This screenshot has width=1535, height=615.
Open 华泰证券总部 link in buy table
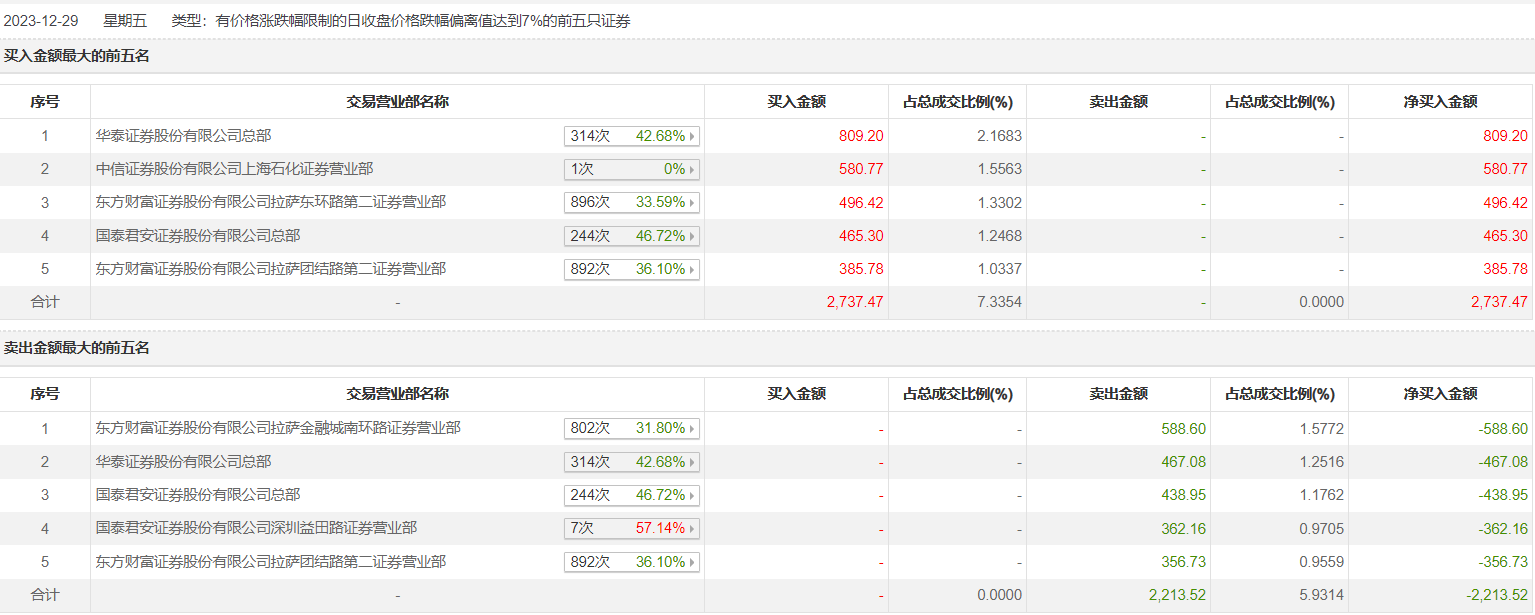[183, 136]
